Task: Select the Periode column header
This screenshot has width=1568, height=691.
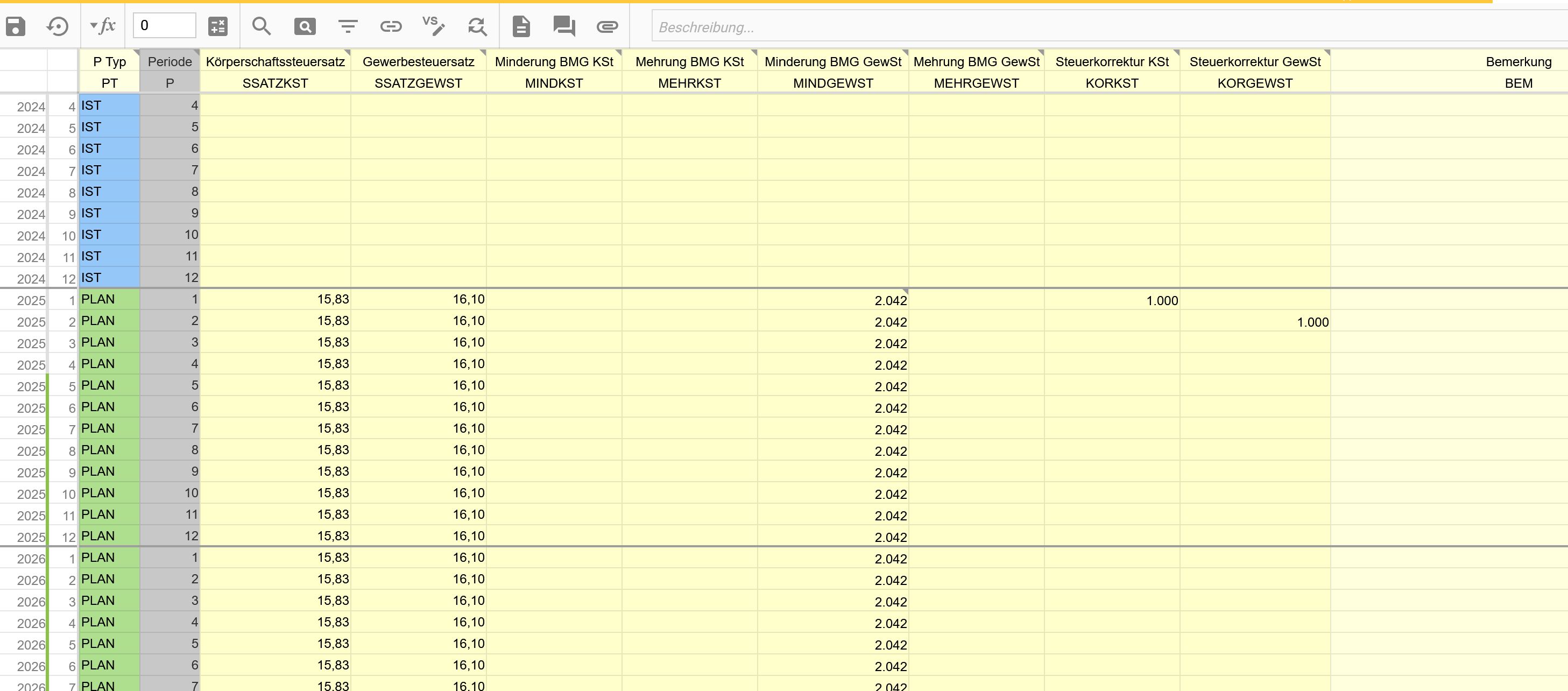Action: (170, 61)
